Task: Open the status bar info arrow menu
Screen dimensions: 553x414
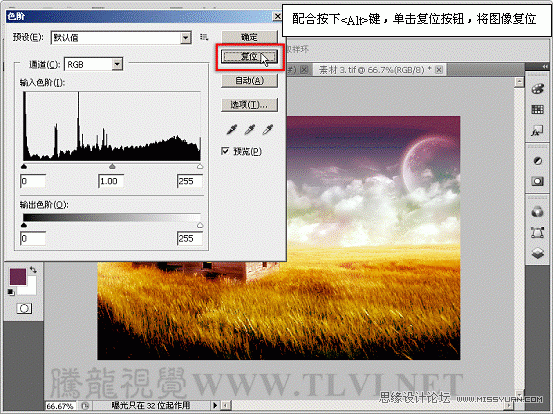Action: (x=215, y=406)
